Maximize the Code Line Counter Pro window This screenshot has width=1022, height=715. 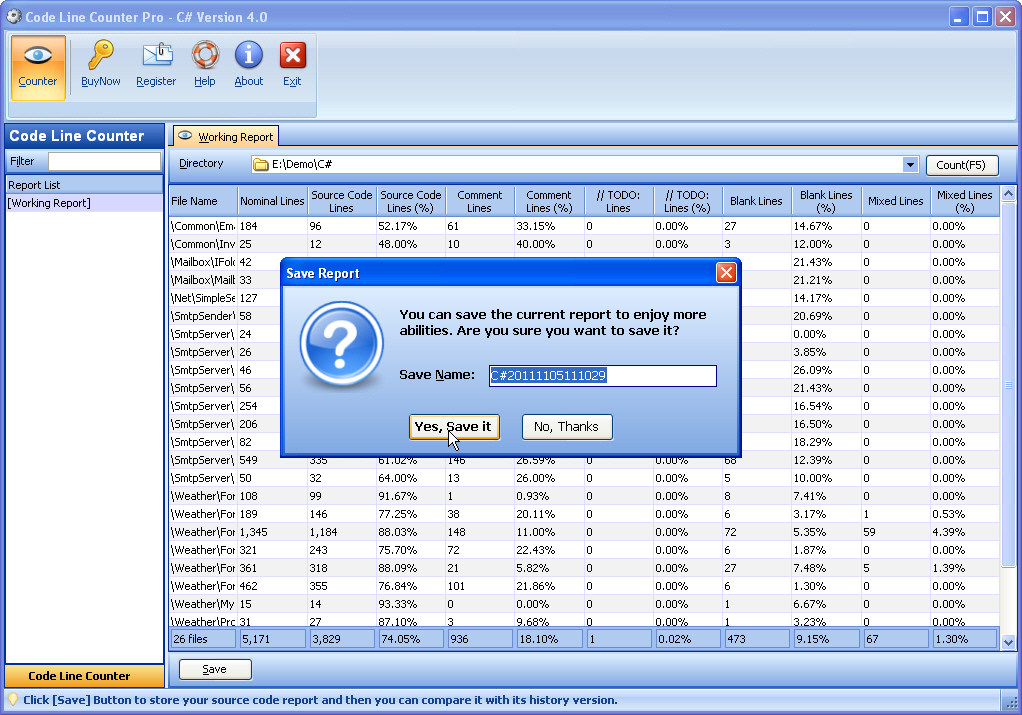pos(982,17)
